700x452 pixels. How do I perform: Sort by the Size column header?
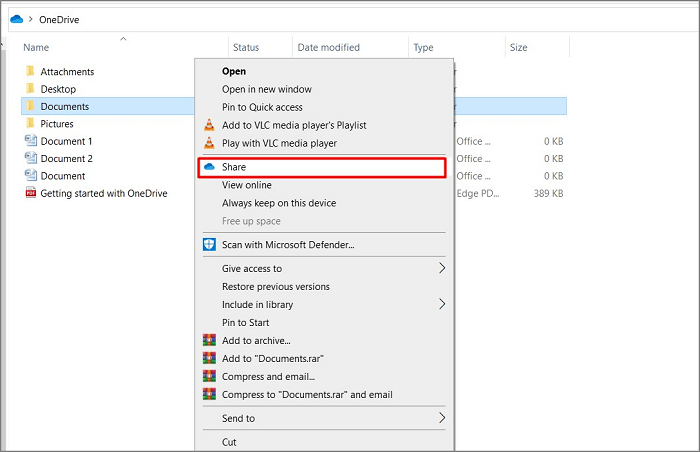tap(518, 47)
